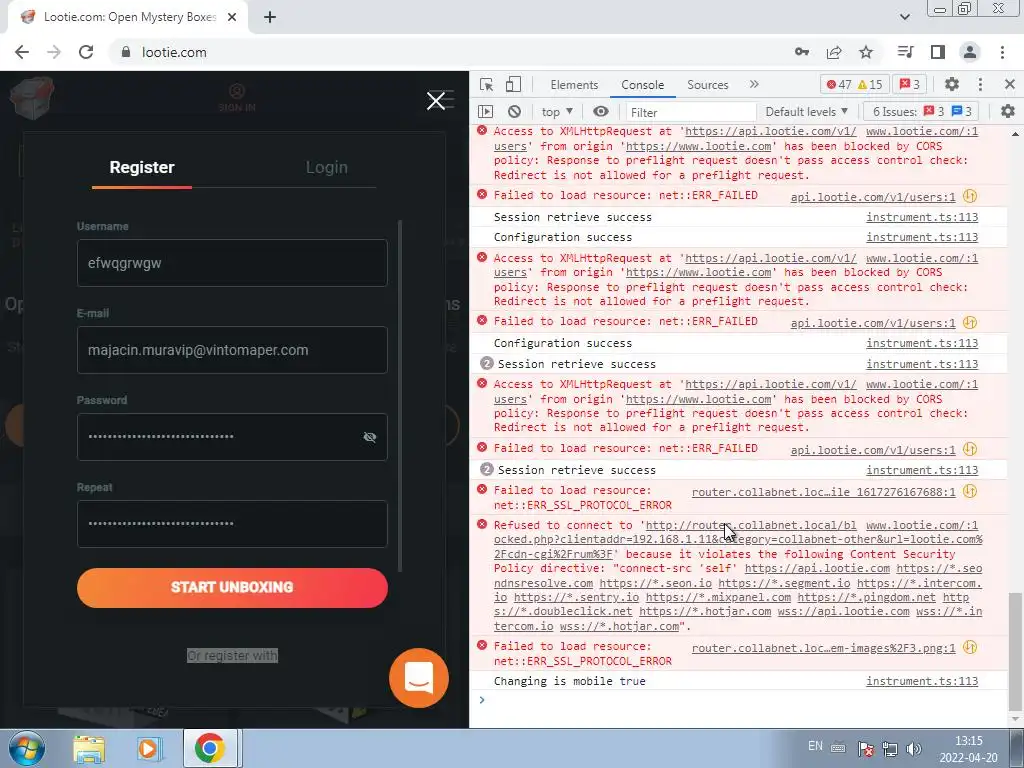Click the E-mail input field
Screen dimensions: 1024x768
[232, 350]
